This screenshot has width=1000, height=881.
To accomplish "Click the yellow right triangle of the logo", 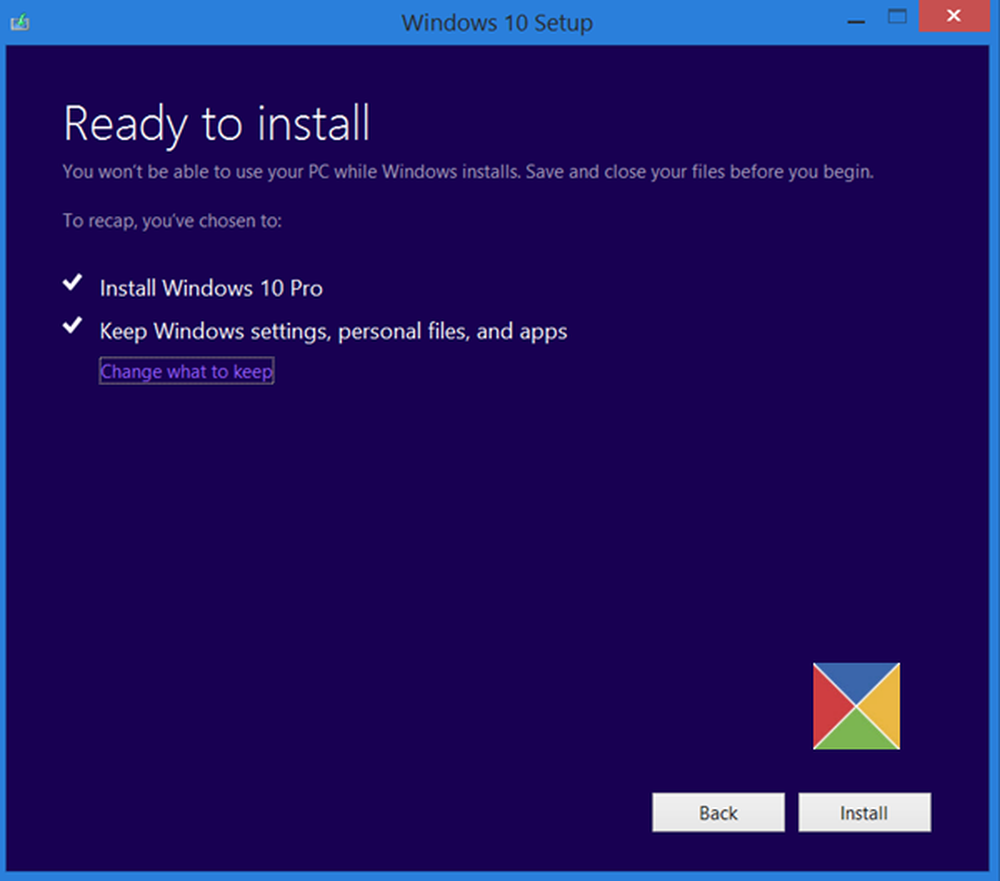I will coord(884,706).
